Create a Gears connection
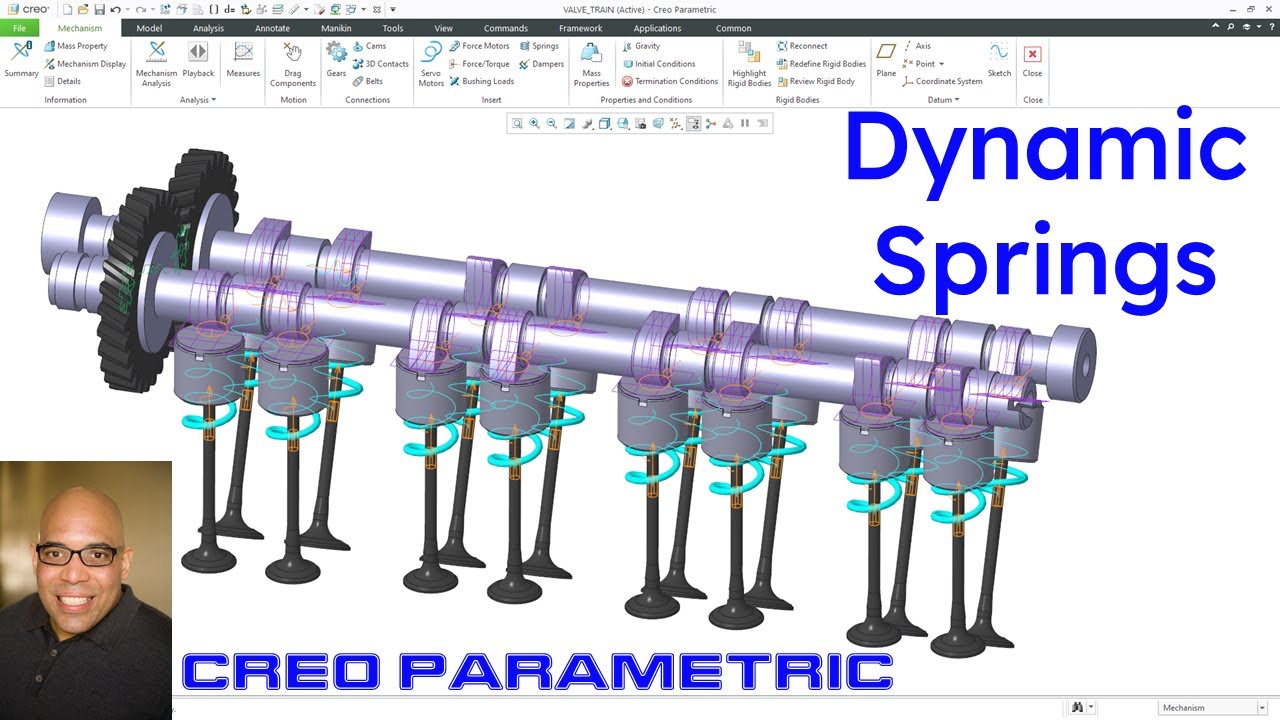The image size is (1280, 720). [336, 61]
